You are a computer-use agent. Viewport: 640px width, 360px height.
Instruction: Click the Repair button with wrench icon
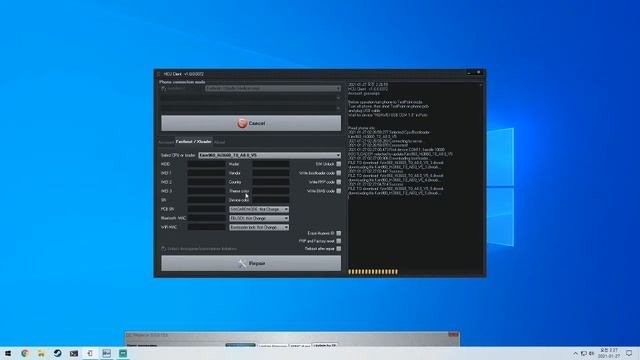tap(251, 264)
